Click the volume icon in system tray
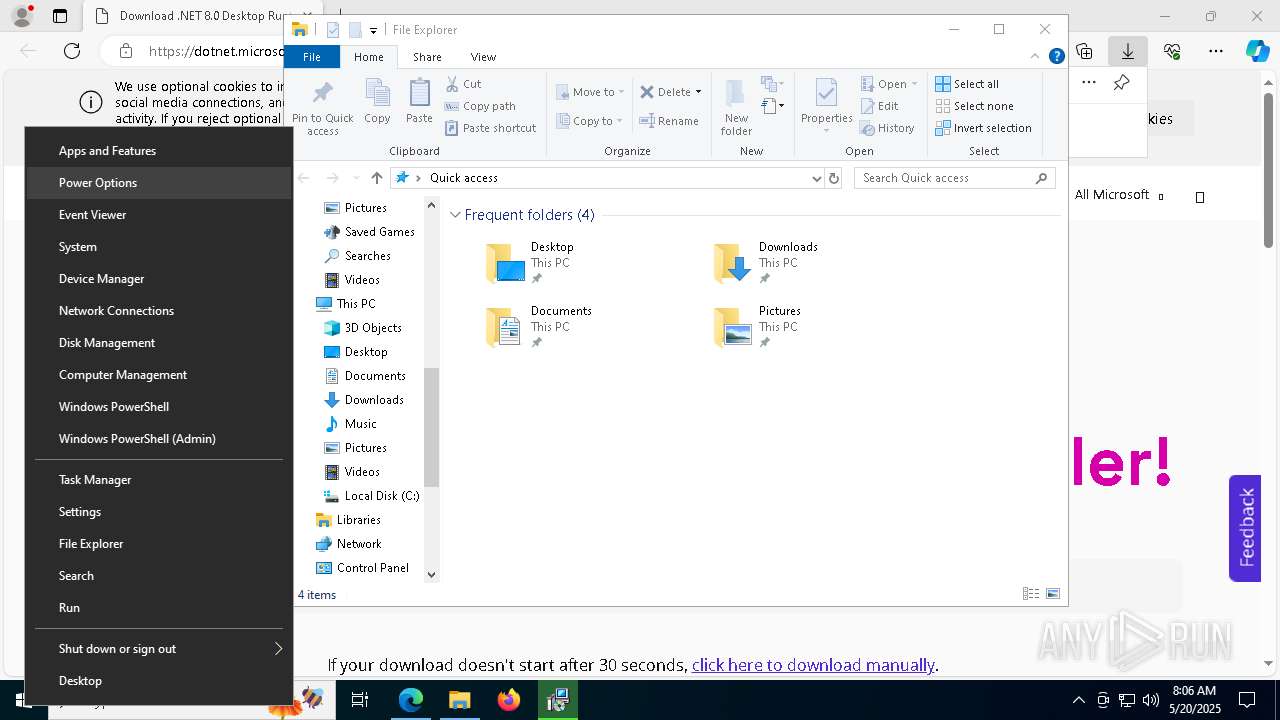 coord(1151,700)
